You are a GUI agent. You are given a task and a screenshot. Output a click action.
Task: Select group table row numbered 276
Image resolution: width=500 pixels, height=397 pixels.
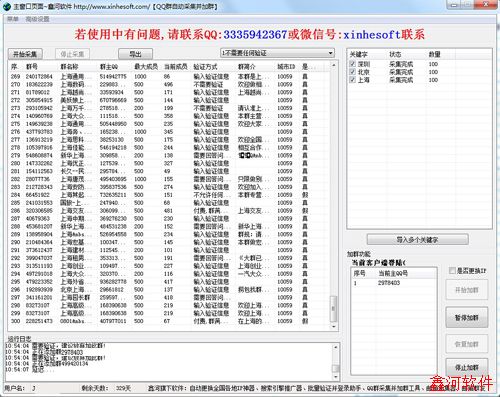tap(169, 132)
